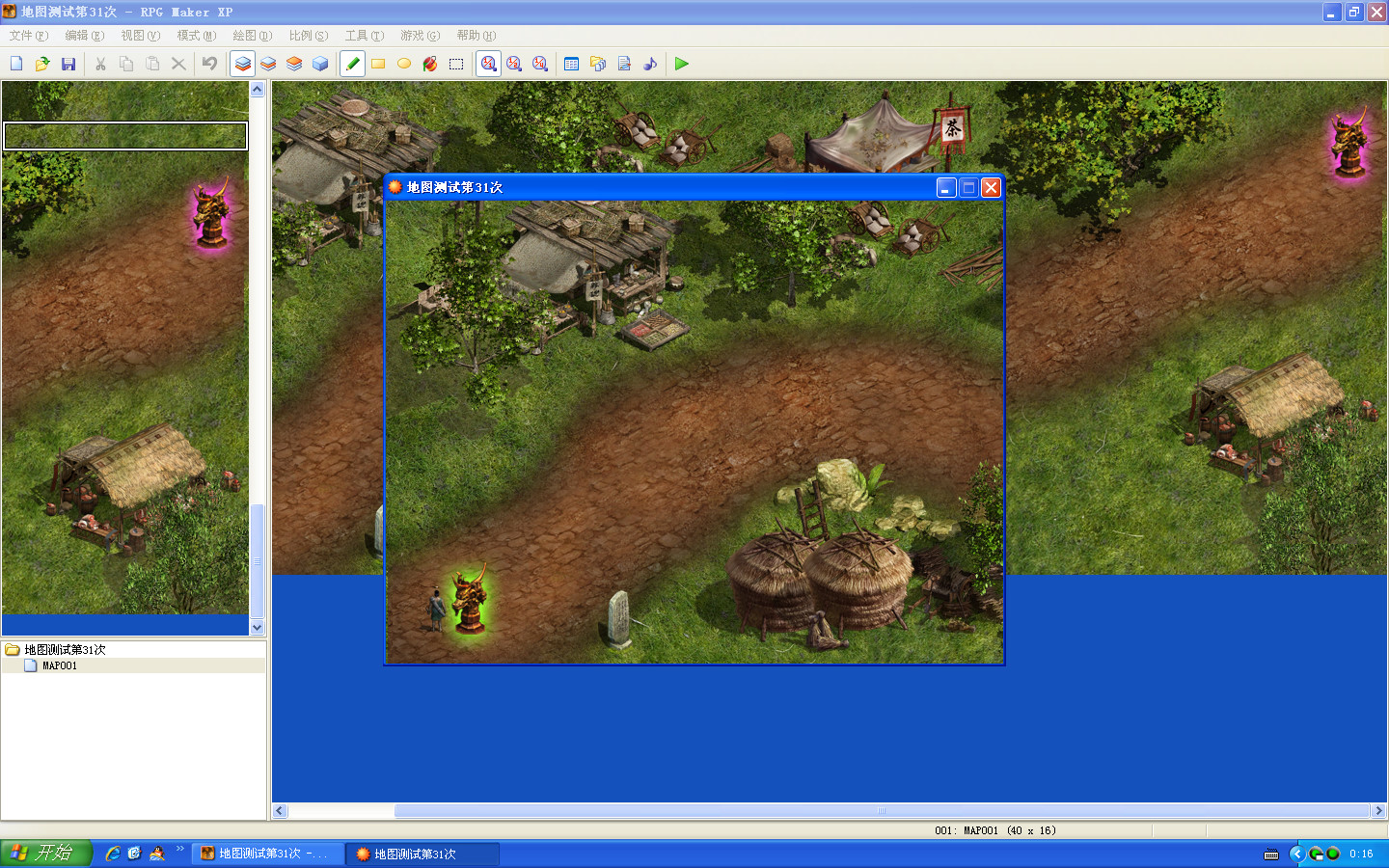Open the 视图(V) menu
This screenshot has height=868, width=1389.
[141, 36]
